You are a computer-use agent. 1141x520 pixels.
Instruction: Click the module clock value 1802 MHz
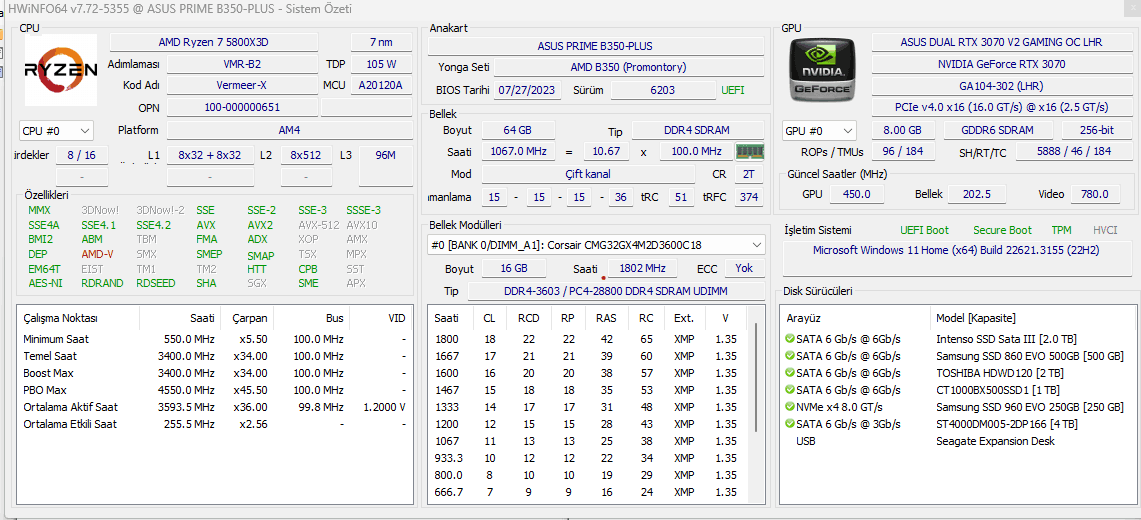click(x=641, y=268)
